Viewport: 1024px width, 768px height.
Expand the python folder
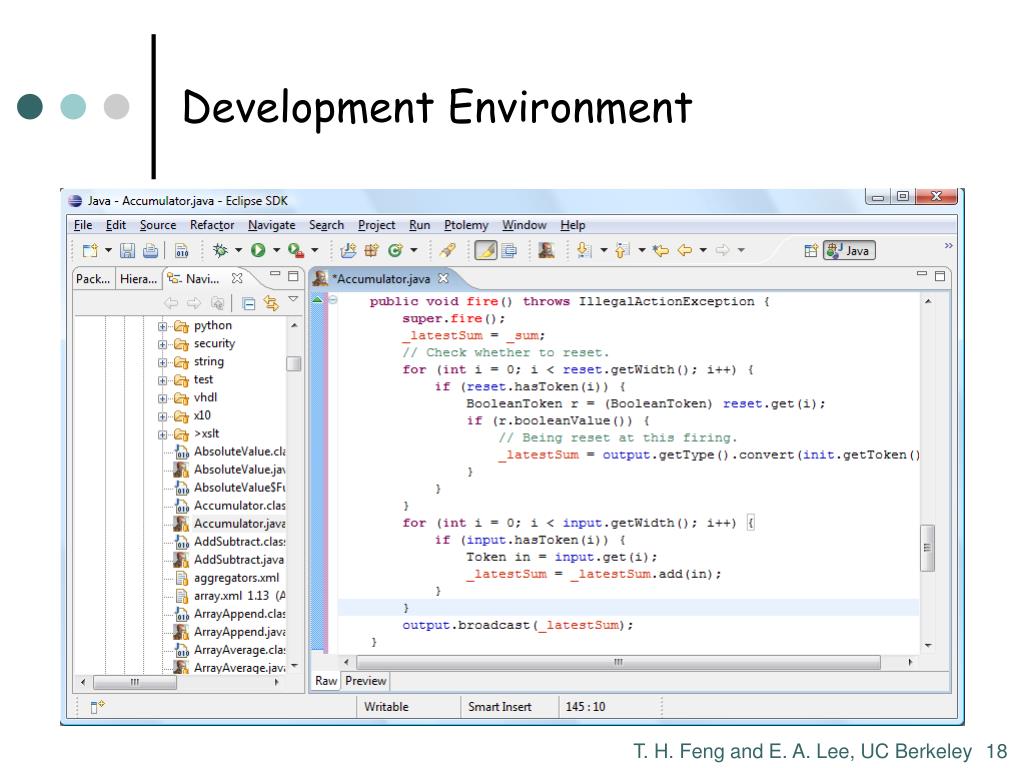pyautogui.click(x=162, y=326)
